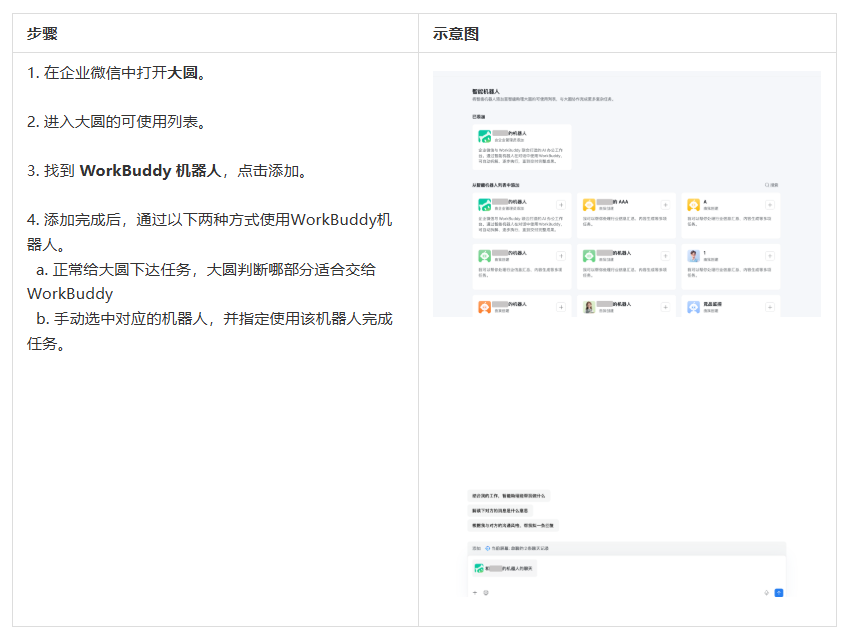Click the text "4. 添加完成后" in step 4
Viewport: 845px width, 640px height.
[x=74, y=220]
